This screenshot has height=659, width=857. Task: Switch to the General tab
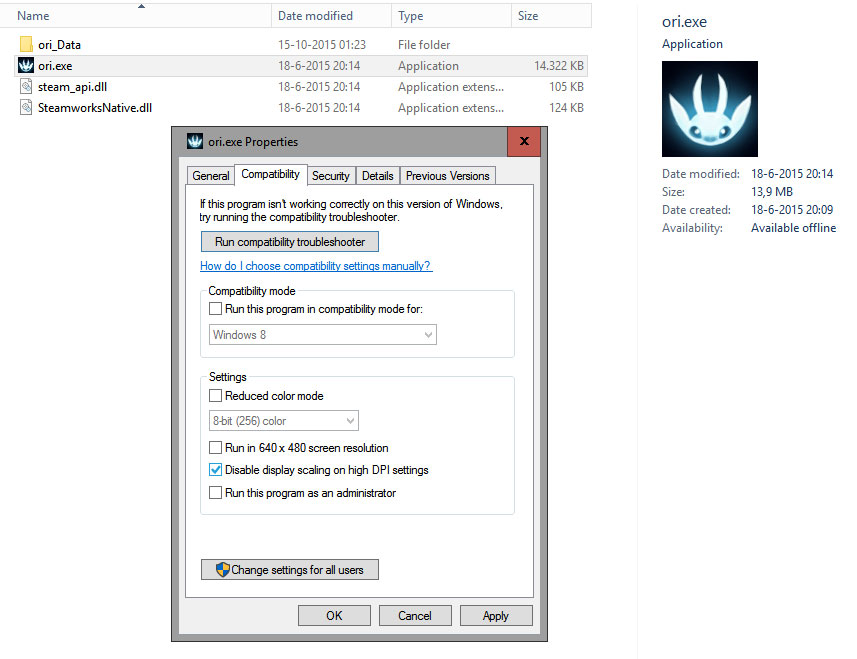tap(210, 175)
